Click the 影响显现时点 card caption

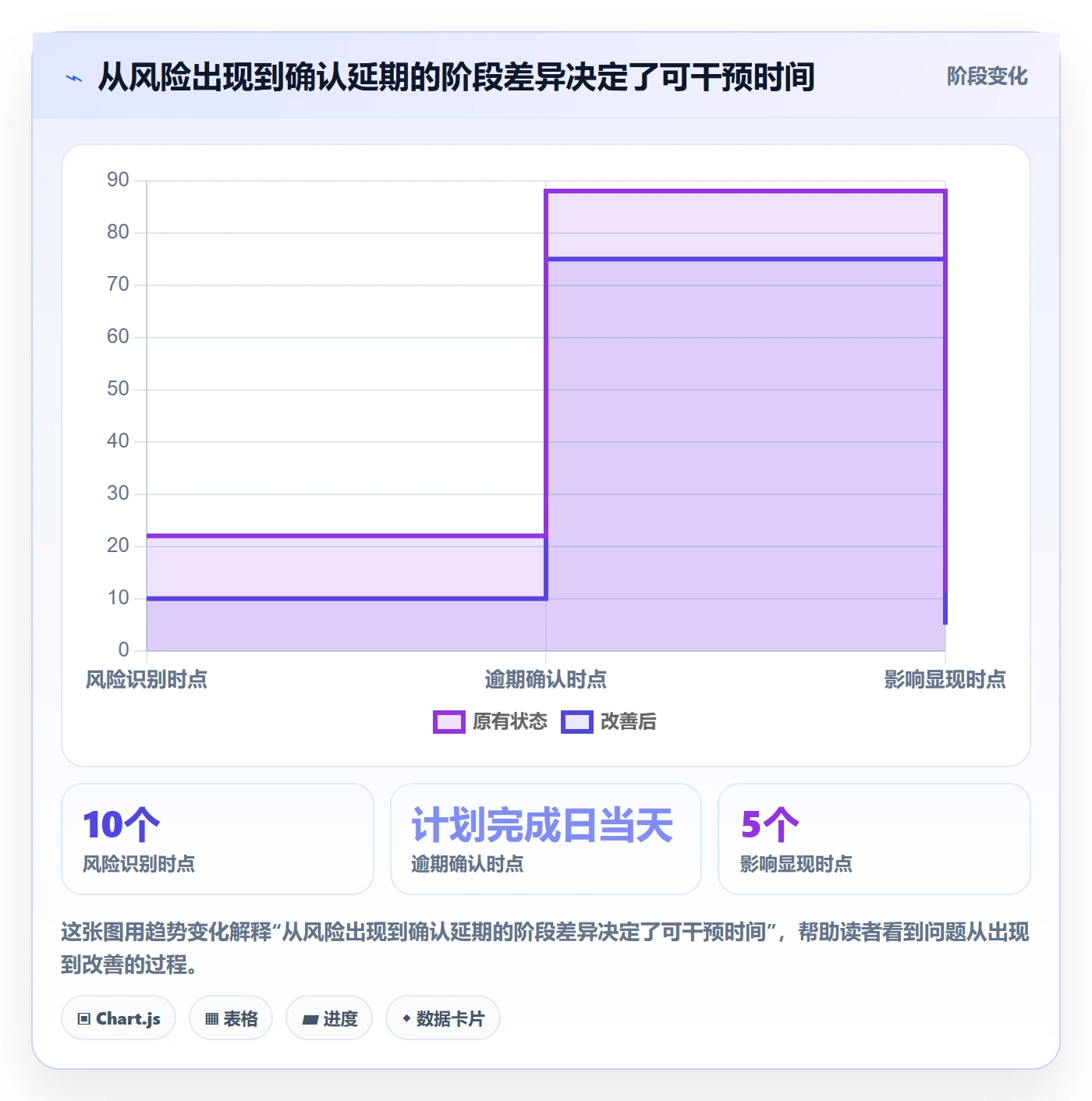(796, 864)
